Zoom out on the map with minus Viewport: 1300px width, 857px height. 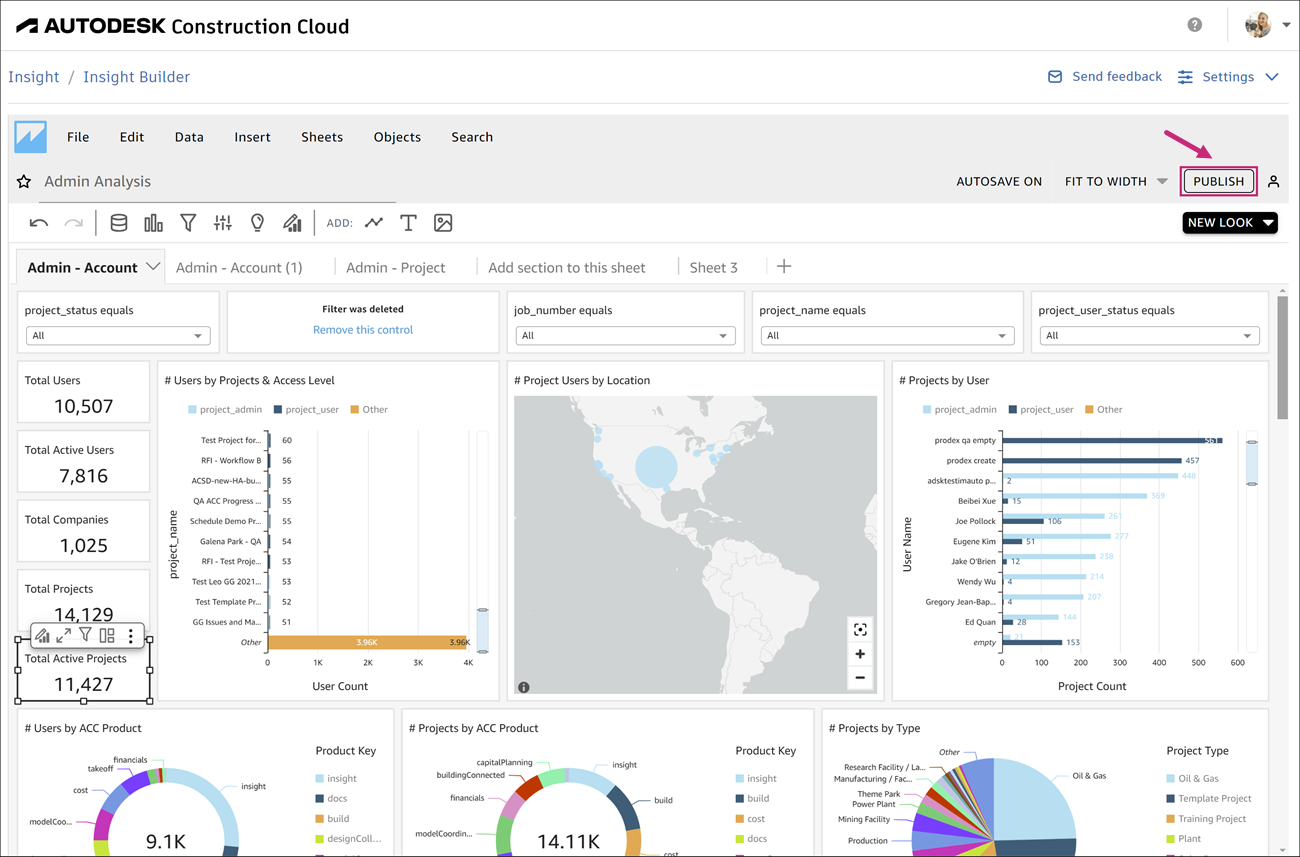click(x=860, y=678)
